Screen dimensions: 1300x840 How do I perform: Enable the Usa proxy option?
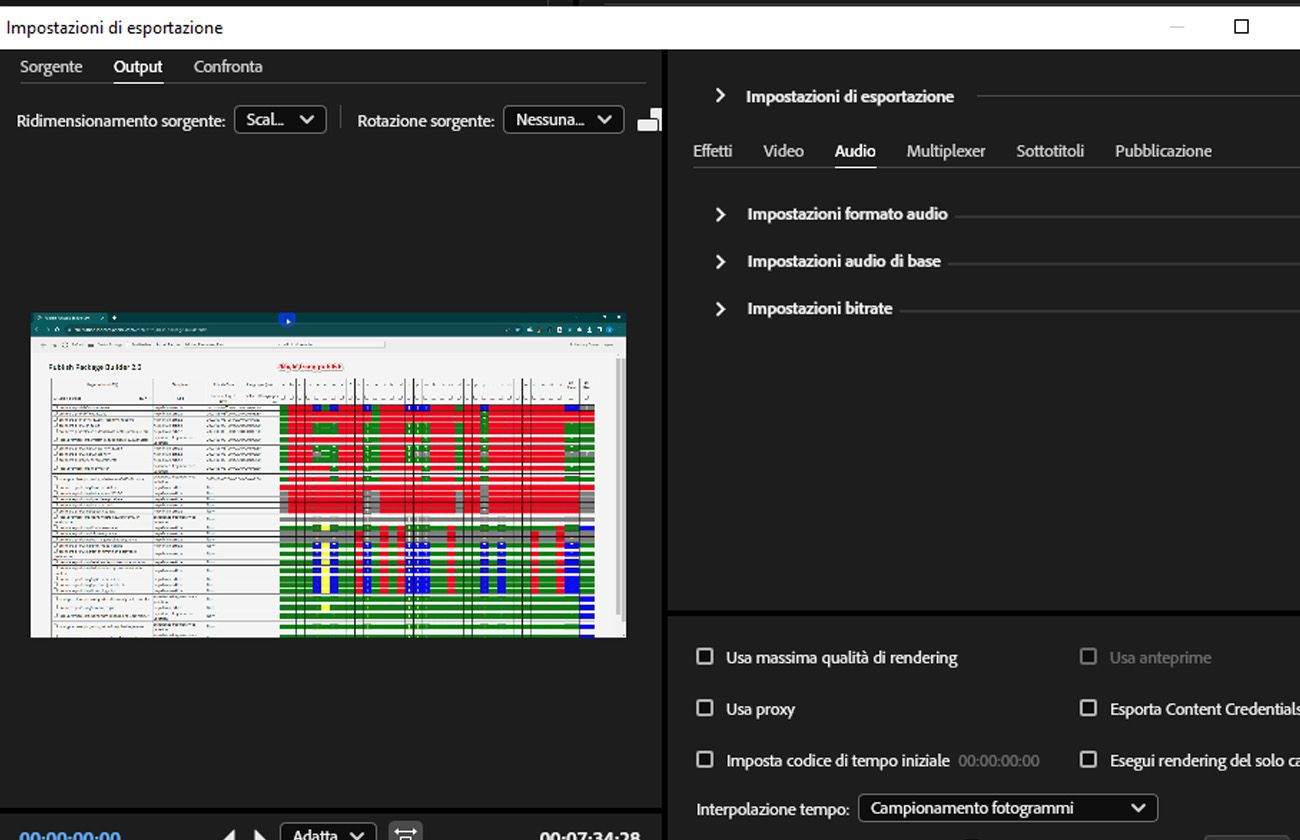click(x=704, y=708)
